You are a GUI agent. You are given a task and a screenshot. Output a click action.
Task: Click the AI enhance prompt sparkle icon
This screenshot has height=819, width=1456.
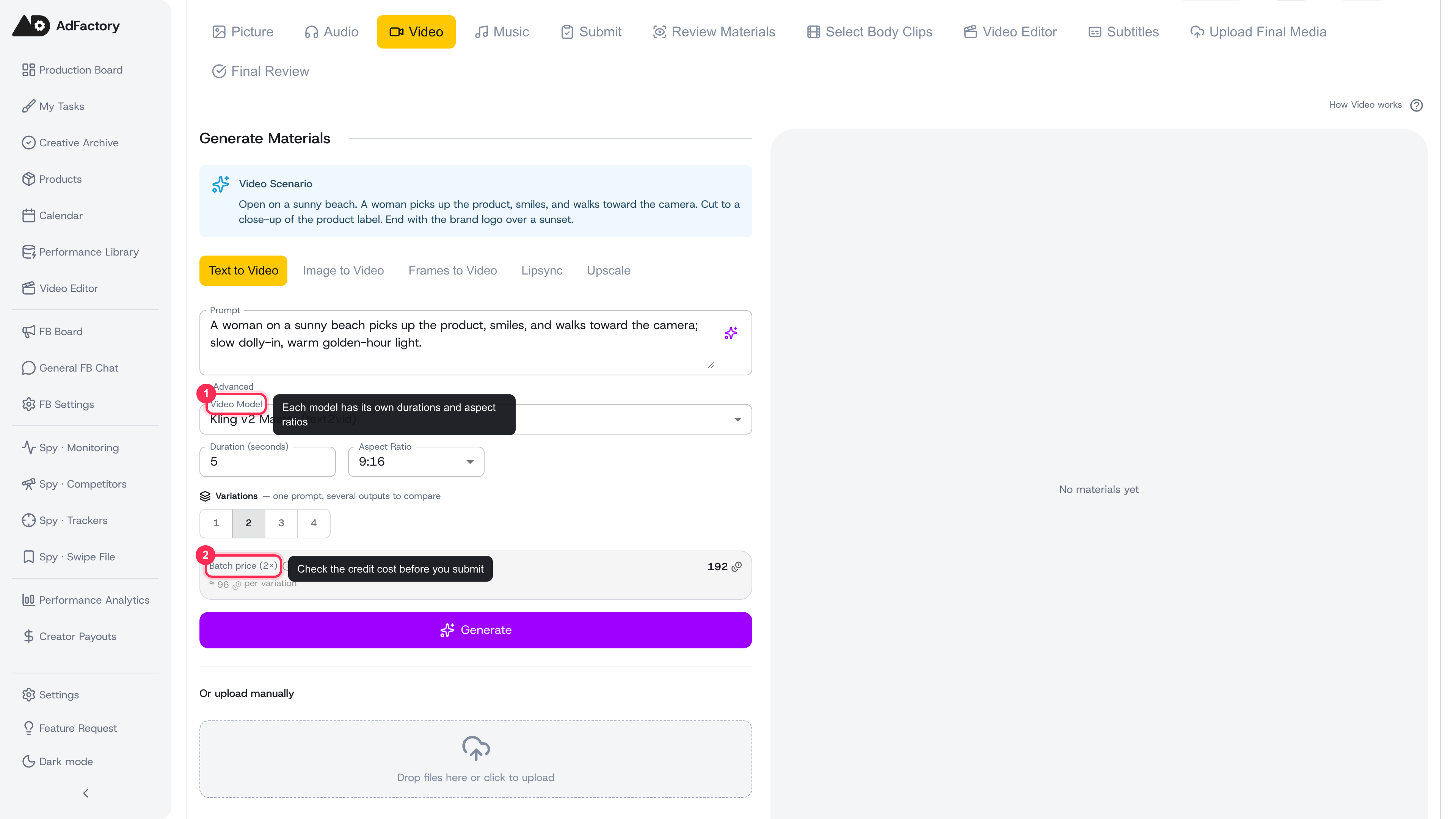[731, 333]
